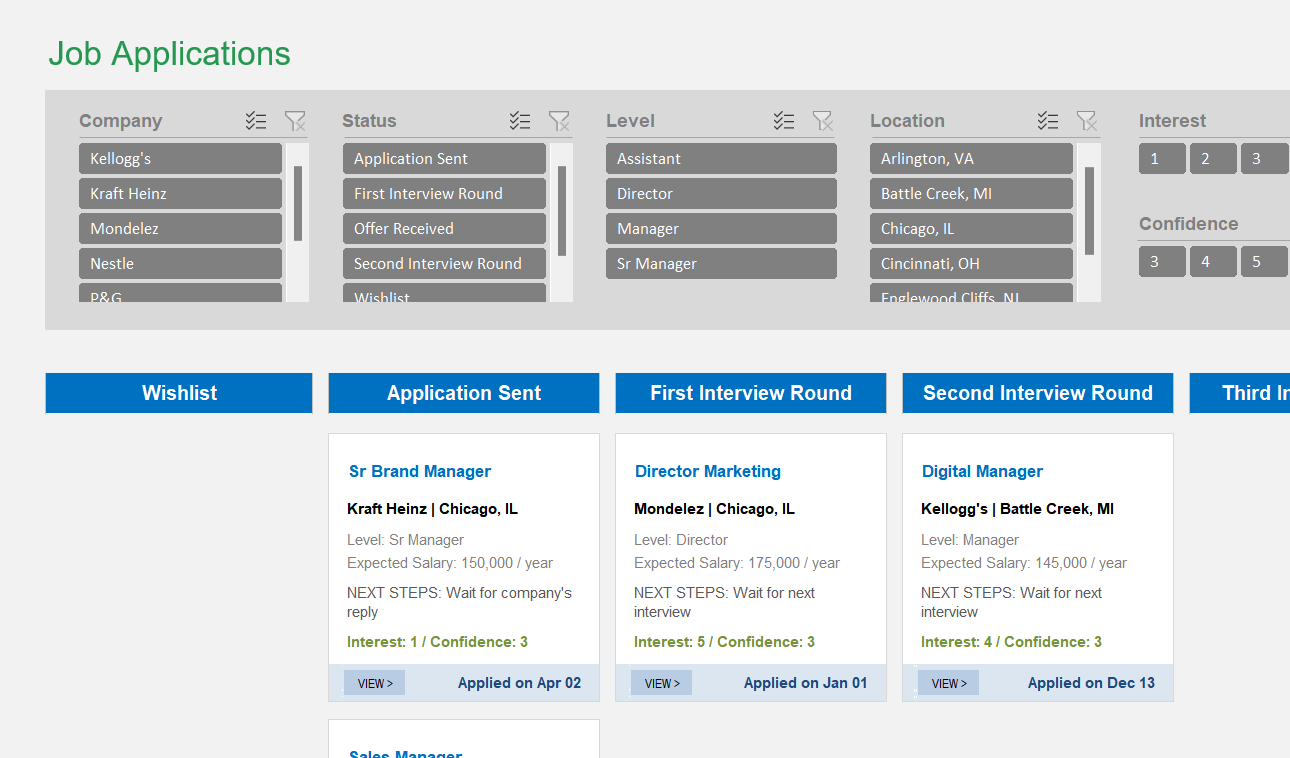Select Interest level 1 filter
Viewport: 1290px width, 758px height.
point(1162,158)
